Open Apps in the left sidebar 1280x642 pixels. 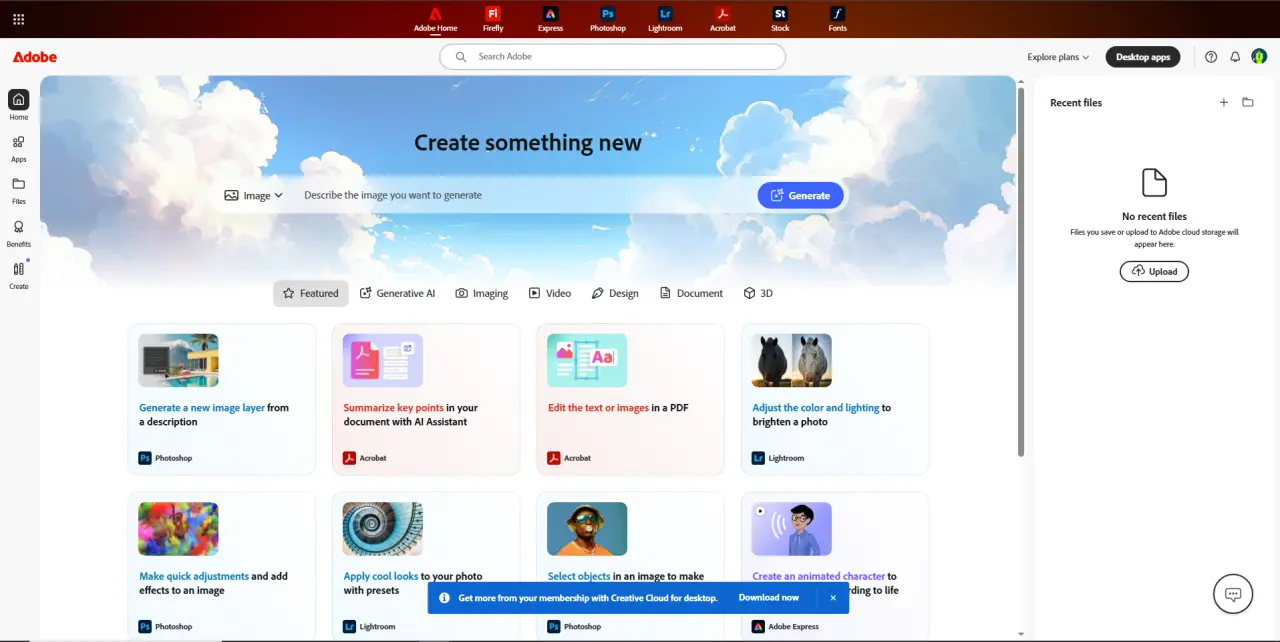(x=19, y=148)
